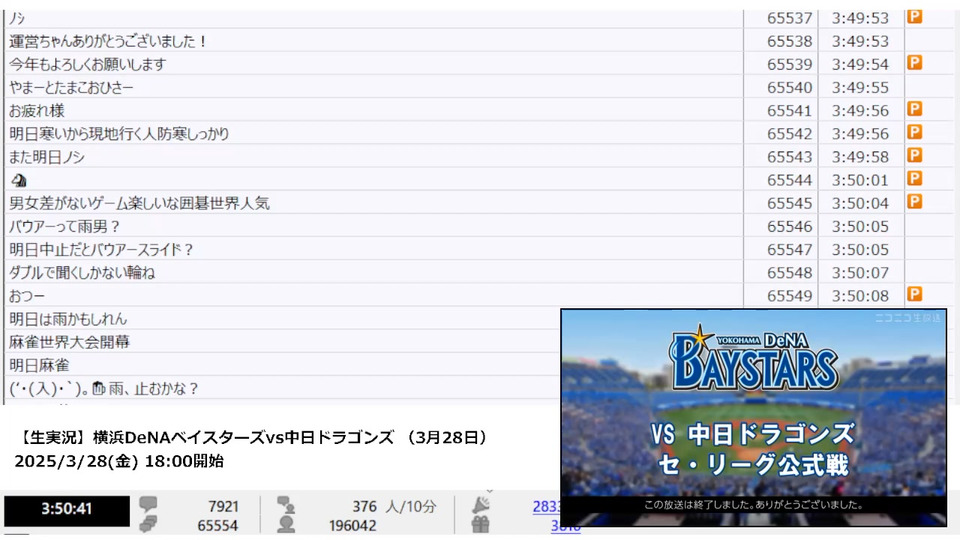
Task: Select comment '今年もよろしくお願いします'
Action: click(x=88, y=64)
